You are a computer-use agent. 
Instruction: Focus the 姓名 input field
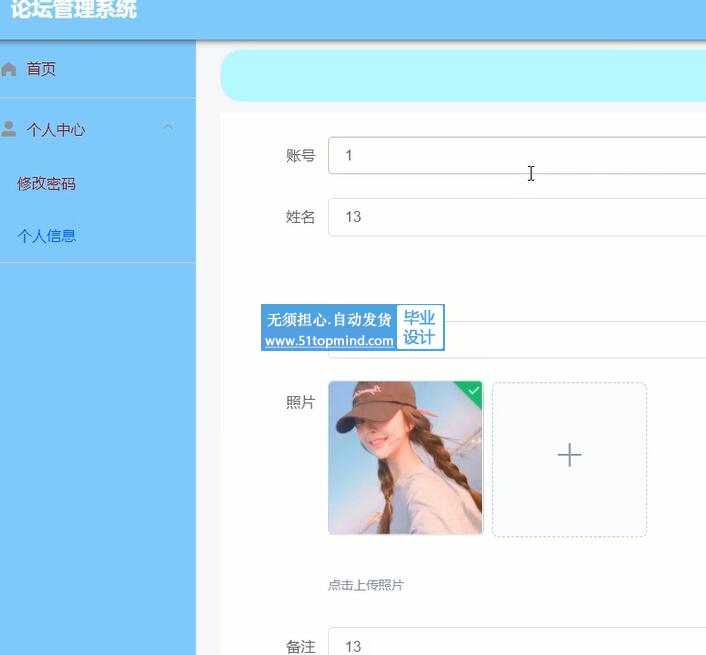click(517, 217)
